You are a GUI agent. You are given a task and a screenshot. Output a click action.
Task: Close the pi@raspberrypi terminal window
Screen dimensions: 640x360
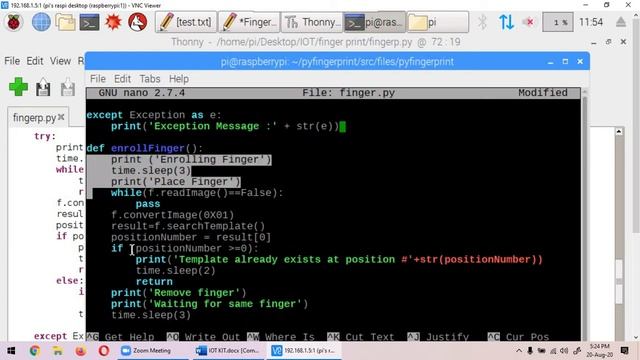[580, 62]
